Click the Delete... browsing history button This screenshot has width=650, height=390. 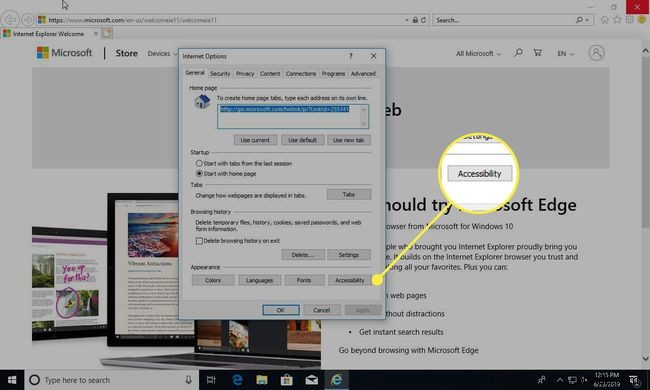(302, 254)
